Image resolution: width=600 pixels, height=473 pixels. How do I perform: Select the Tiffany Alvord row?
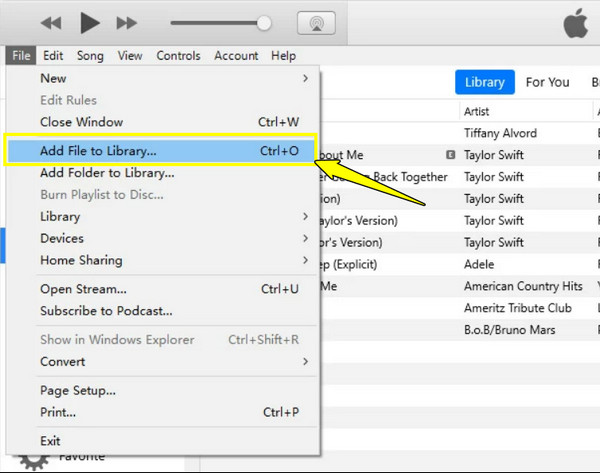[460, 133]
